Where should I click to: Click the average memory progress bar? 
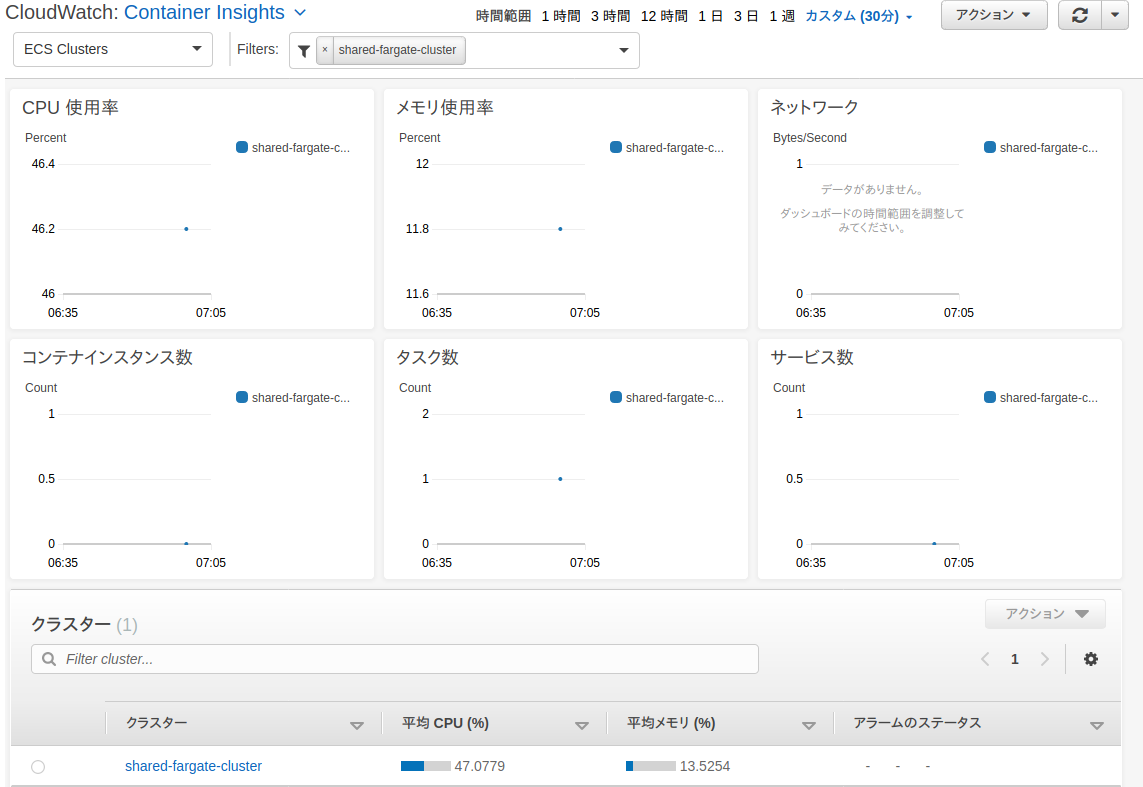point(651,766)
